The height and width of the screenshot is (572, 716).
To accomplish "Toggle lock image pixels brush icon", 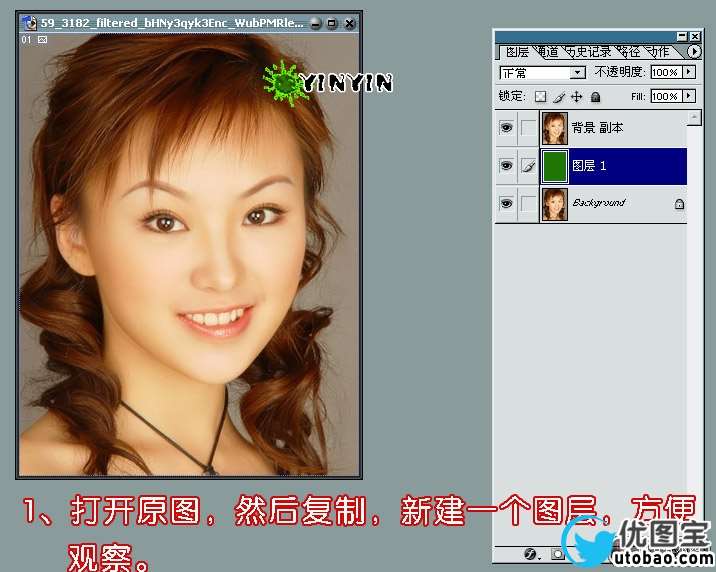I will pyautogui.click(x=559, y=97).
